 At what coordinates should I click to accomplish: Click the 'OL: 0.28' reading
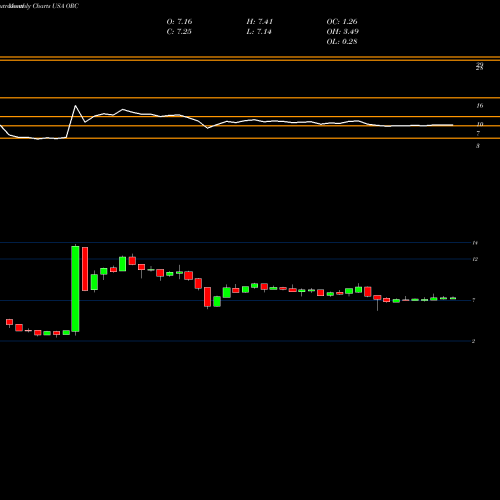pos(342,42)
